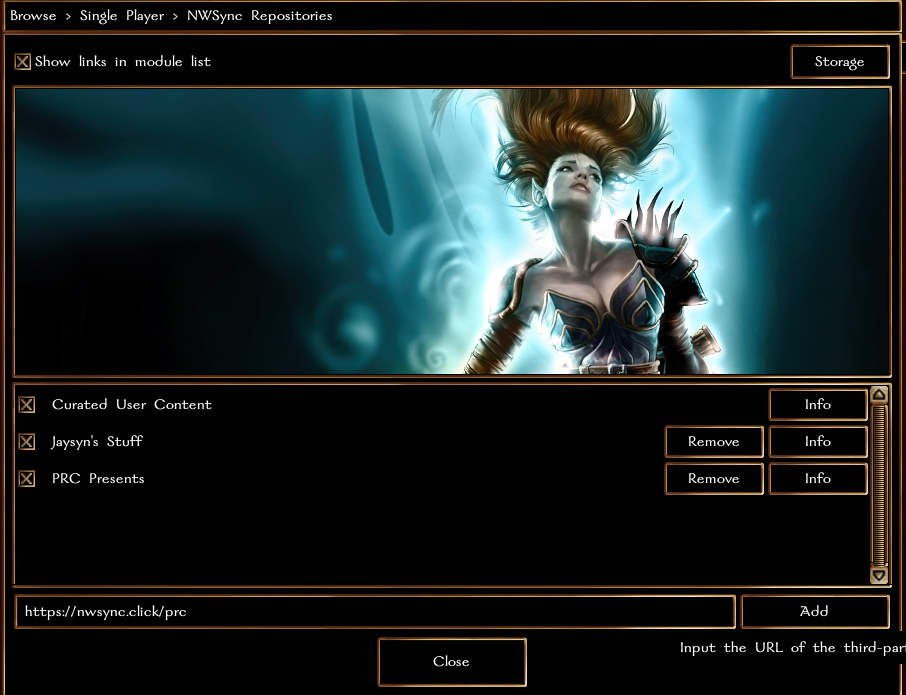906x695 pixels.
Task: Close the NWSync Repositories screen
Action: coord(451,662)
